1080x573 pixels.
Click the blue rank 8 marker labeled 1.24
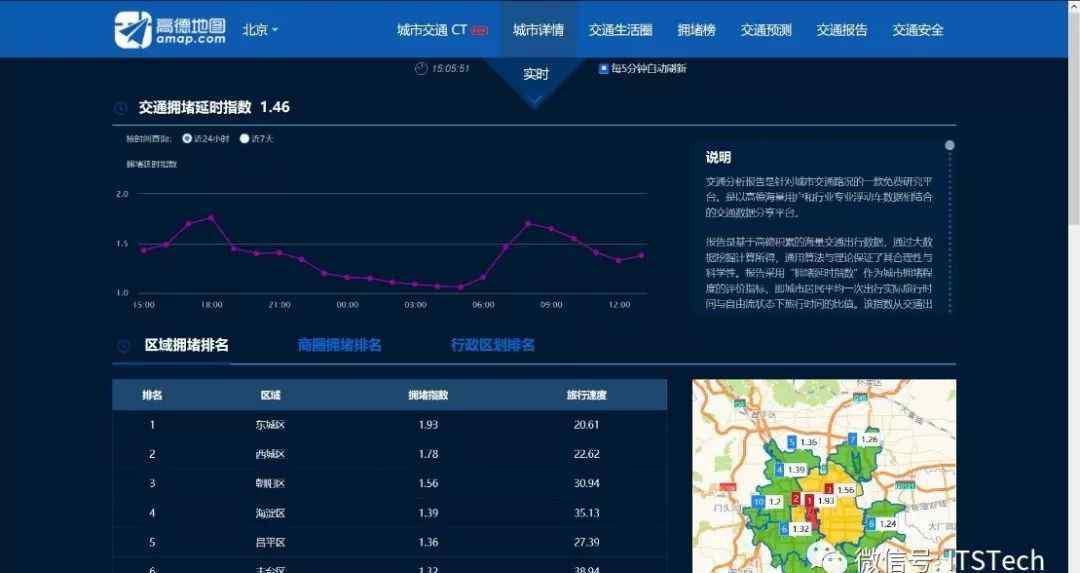tap(871, 523)
